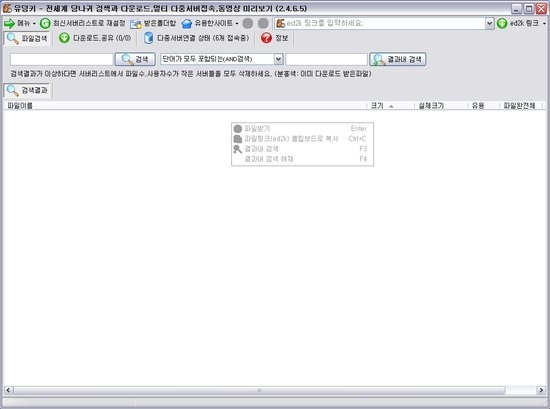Expand the ed2k link history dropdown arrow

point(489,24)
